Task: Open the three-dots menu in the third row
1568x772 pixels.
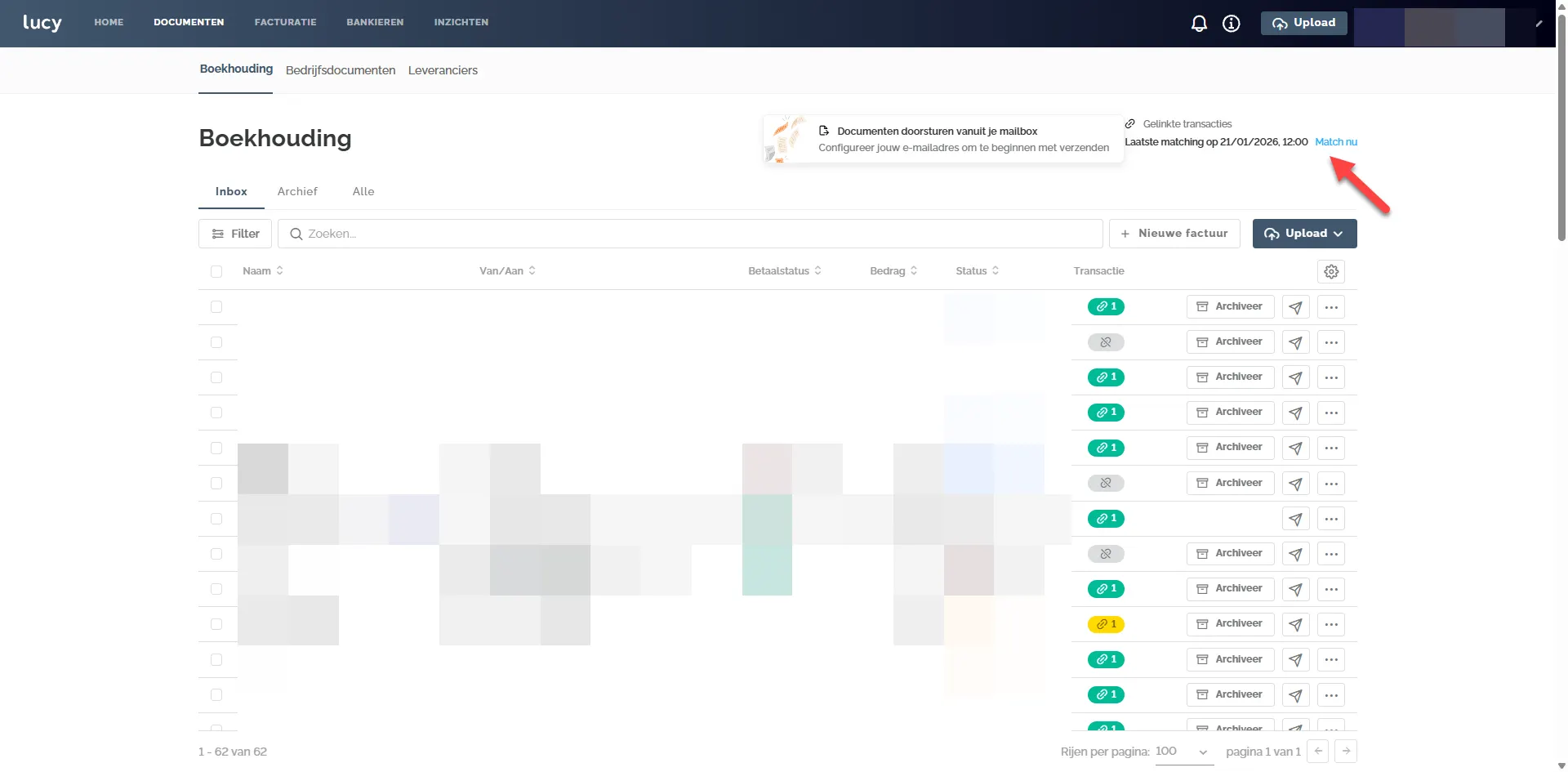Action: 1331,377
